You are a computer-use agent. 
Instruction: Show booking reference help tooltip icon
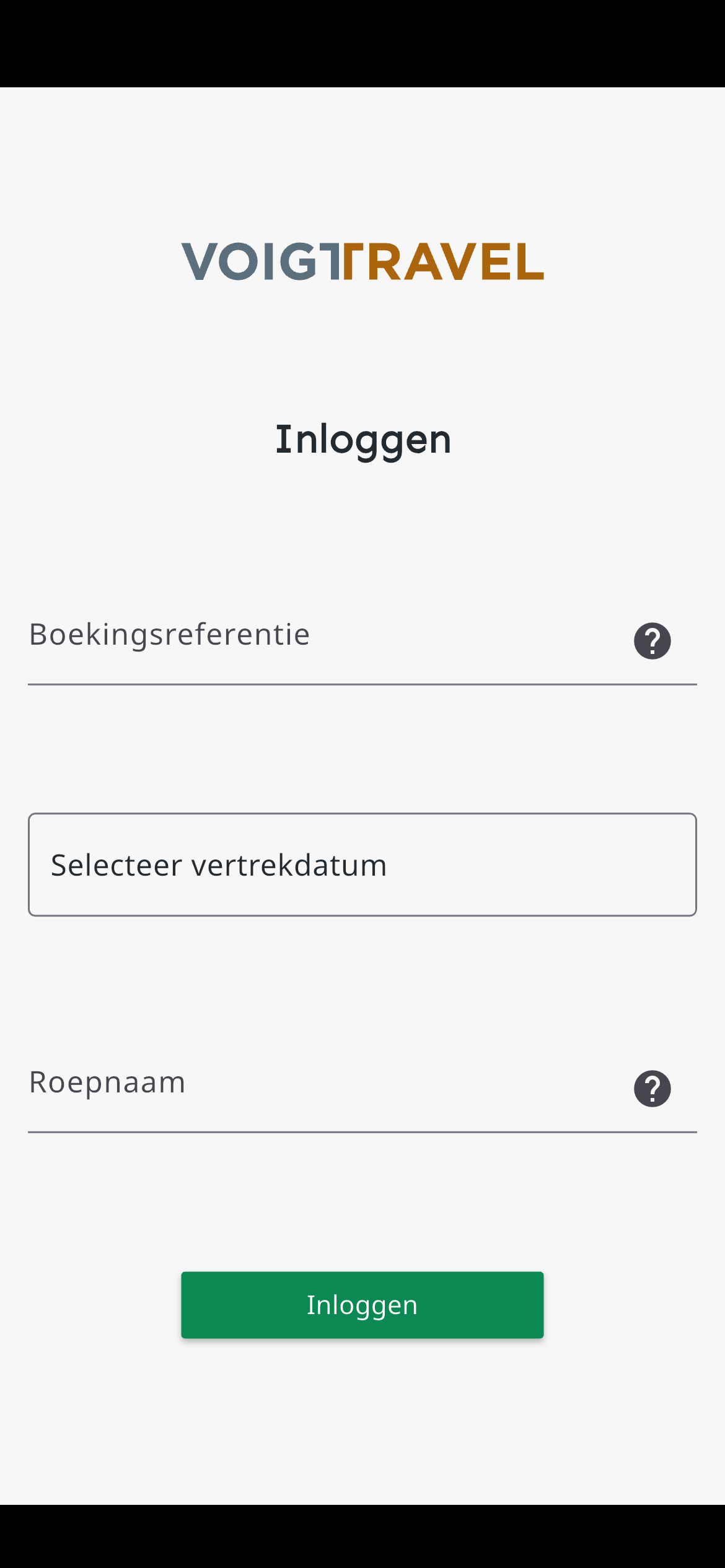[652, 641]
